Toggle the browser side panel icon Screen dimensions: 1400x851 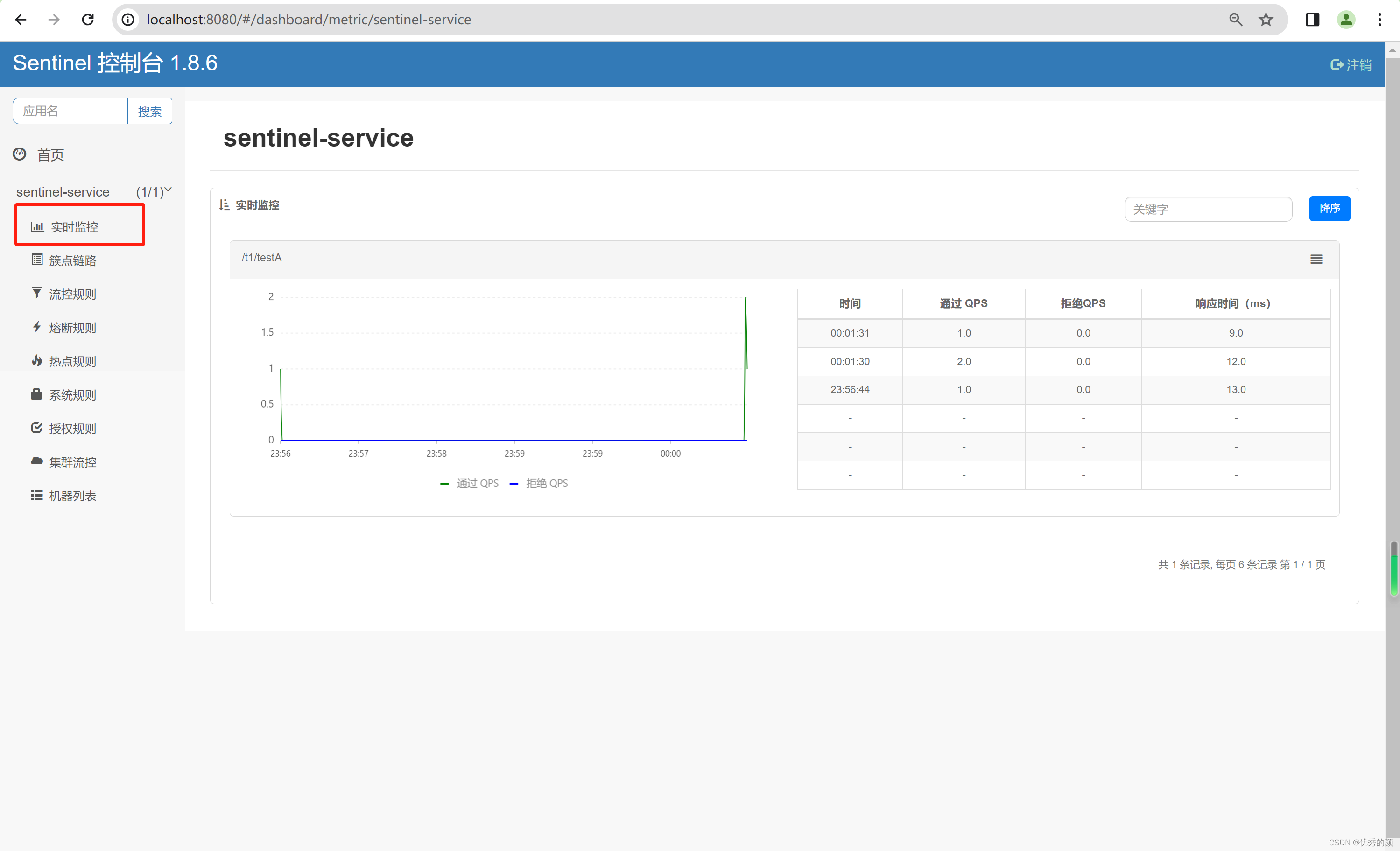[x=1312, y=20]
